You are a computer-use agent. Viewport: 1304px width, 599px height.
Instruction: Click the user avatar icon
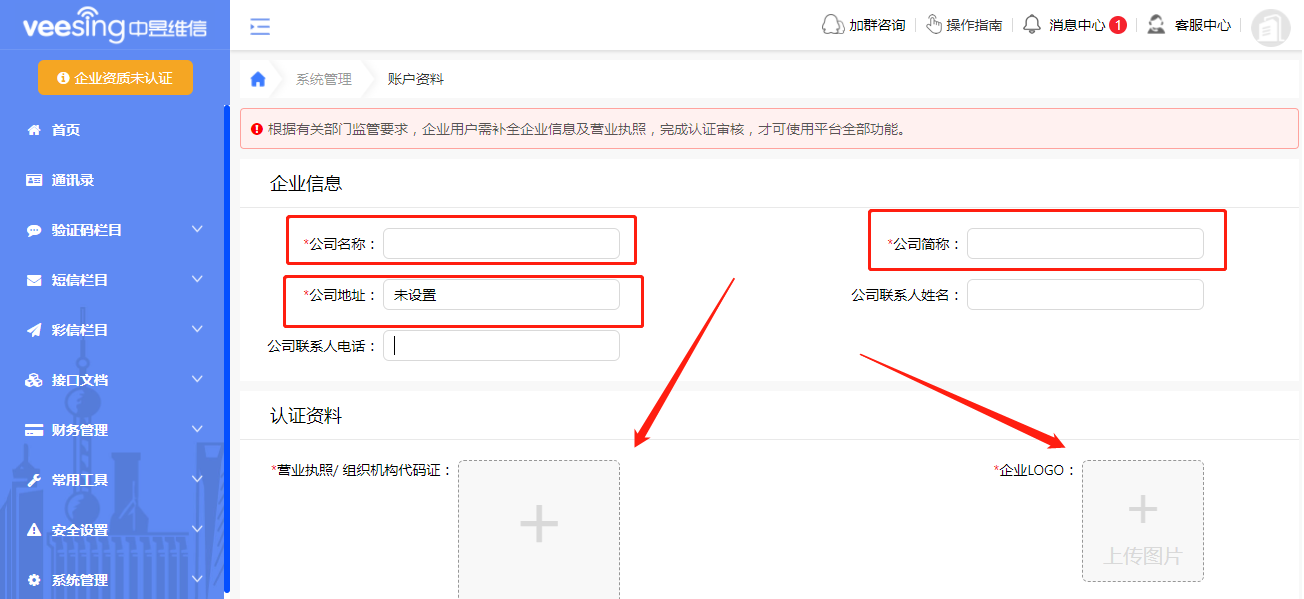(1271, 27)
